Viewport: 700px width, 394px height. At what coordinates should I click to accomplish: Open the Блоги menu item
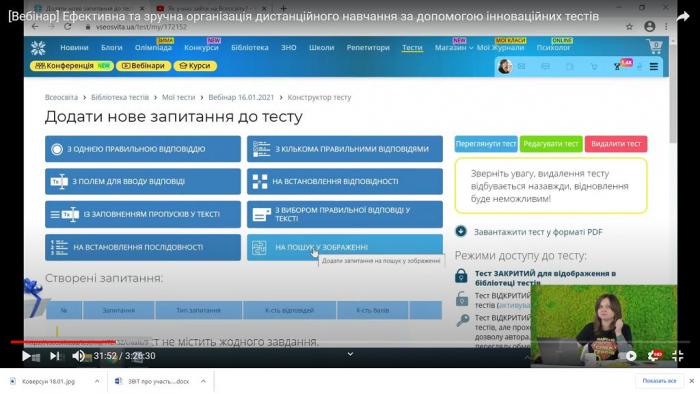[x=112, y=47]
